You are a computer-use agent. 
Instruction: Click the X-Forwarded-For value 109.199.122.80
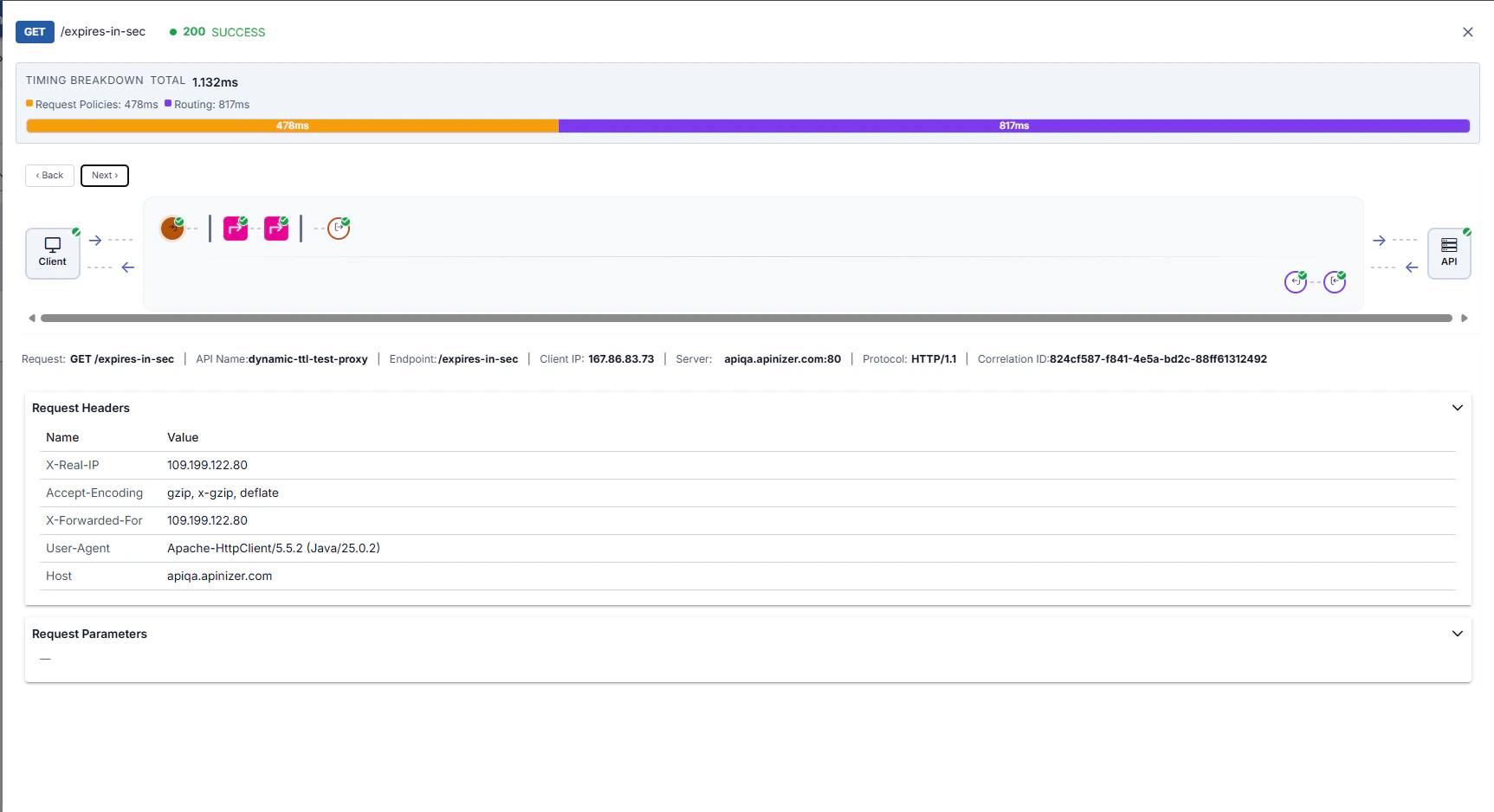(207, 520)
